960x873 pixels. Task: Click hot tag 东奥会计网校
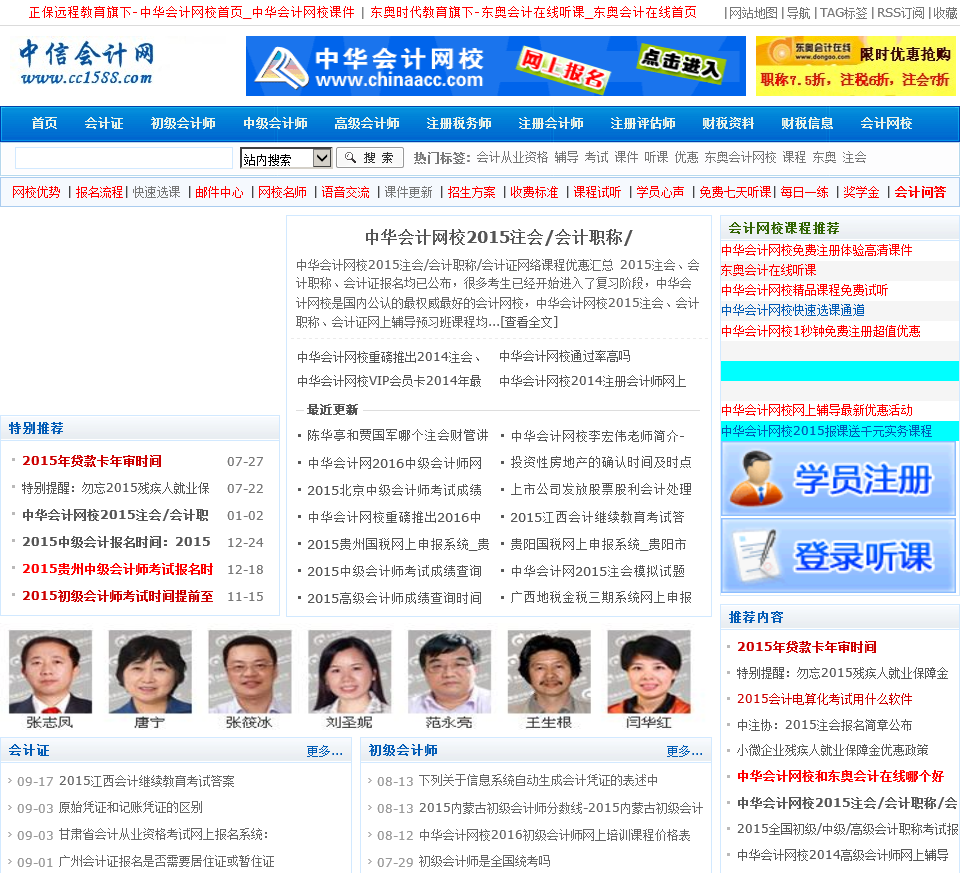(x=740, y=158)
